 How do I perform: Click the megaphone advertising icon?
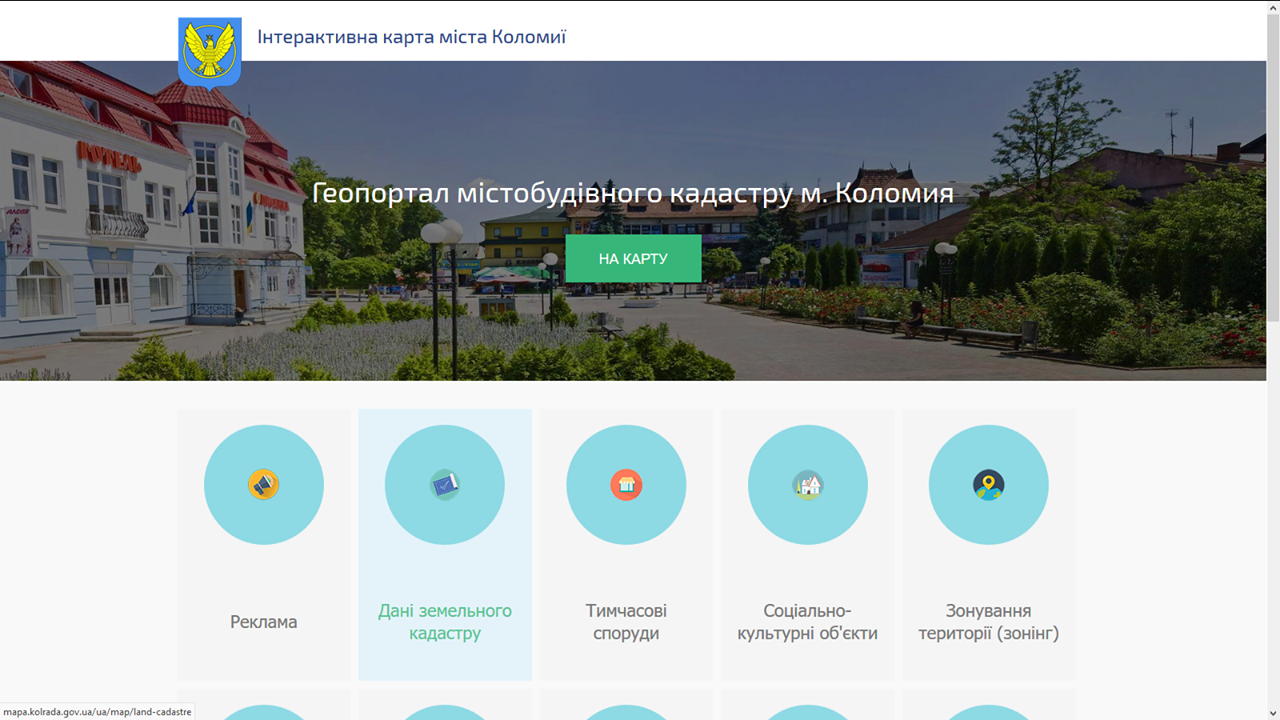[264, 485]
